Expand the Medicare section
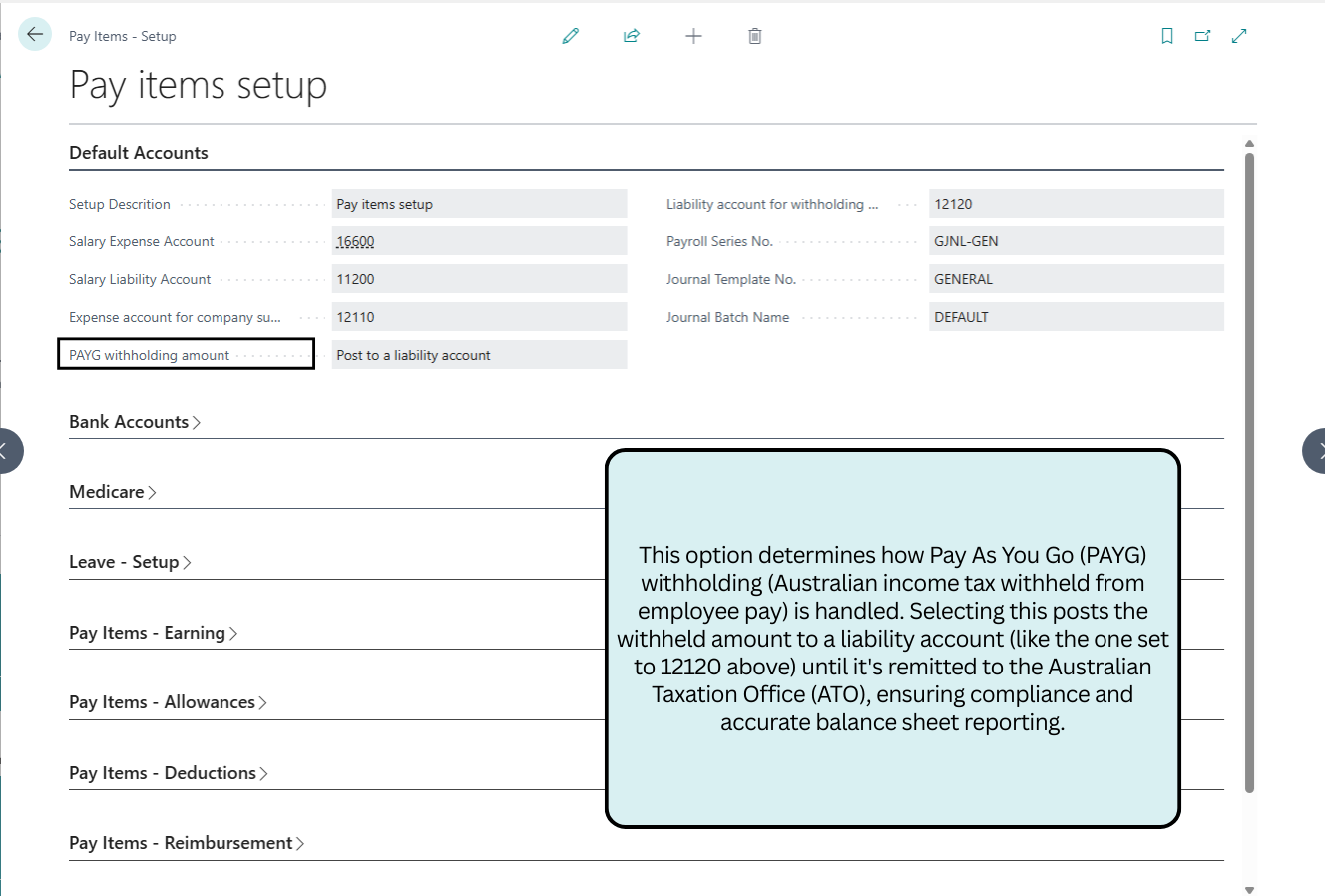The width and height of the screenshot is (1326, 896). pos(112,492)
